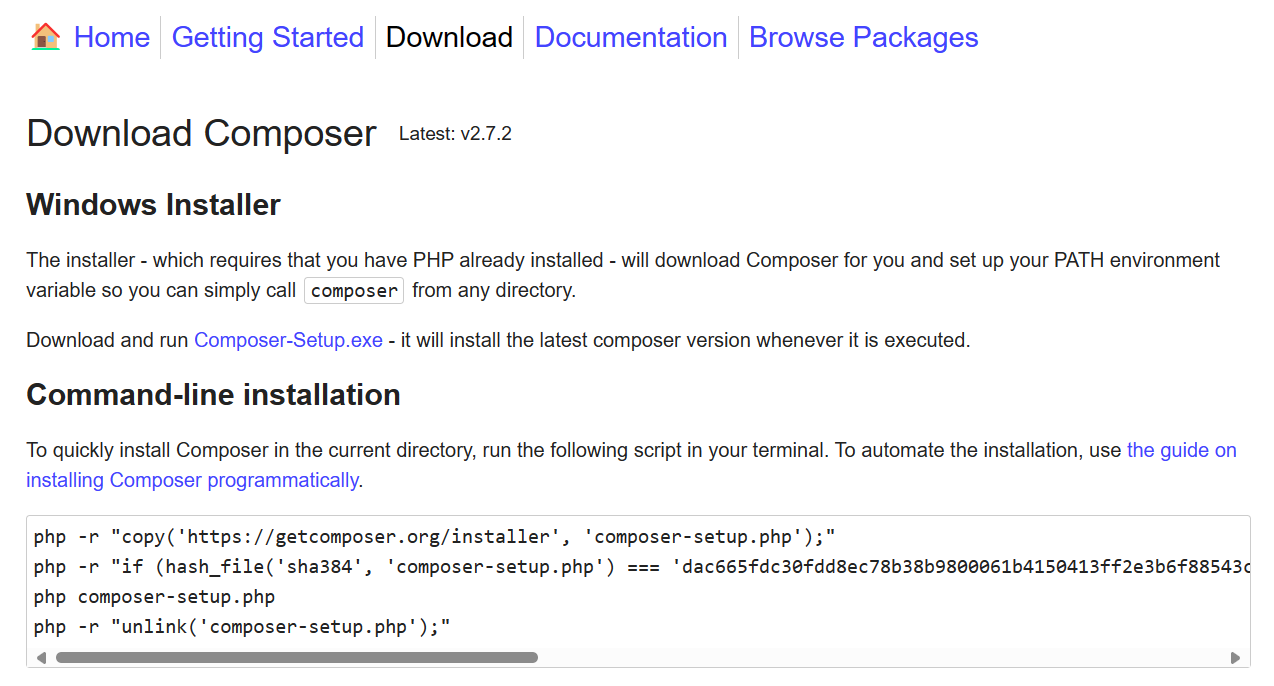This screenshot has height=686, width=1274.
Task: Open the Home page
Action: [x=111, y=37]
